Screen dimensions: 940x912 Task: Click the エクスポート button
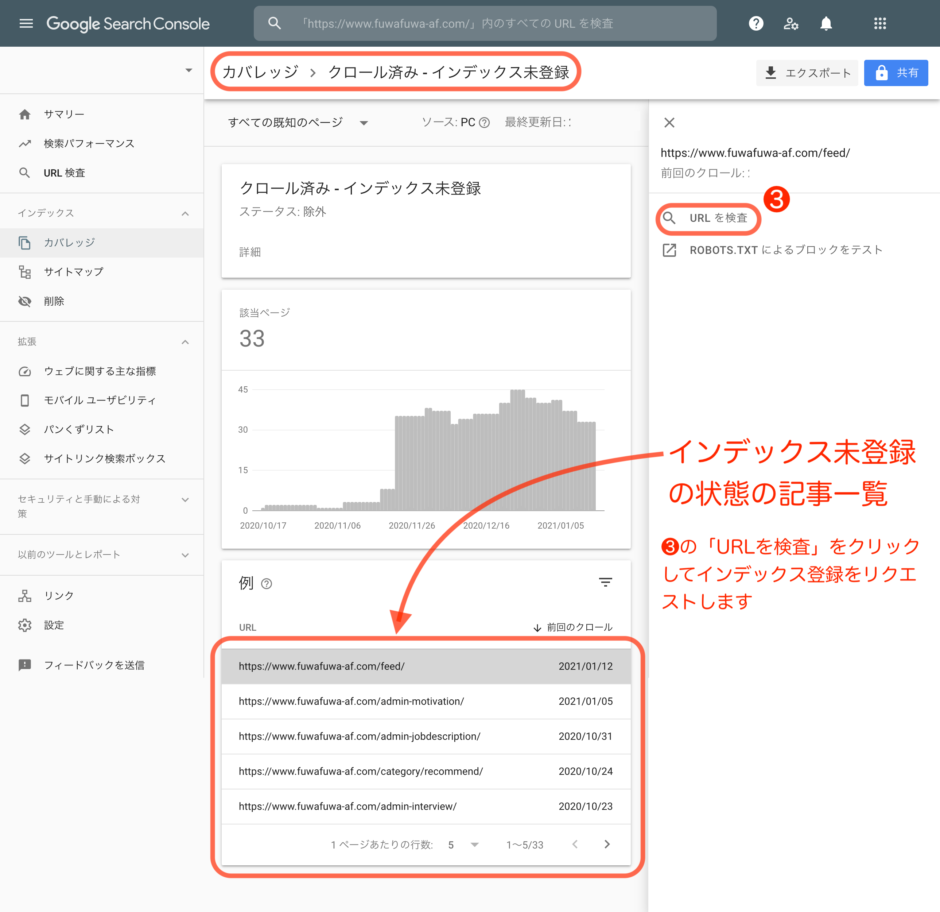point(807,73)
